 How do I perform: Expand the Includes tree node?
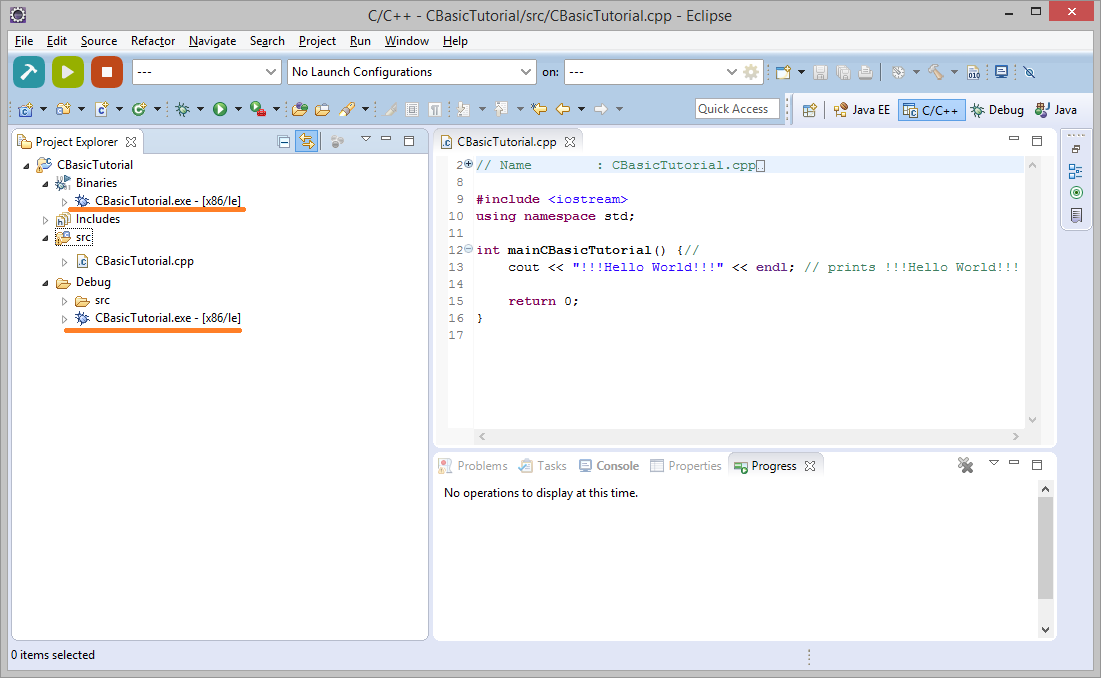(46, 220)
